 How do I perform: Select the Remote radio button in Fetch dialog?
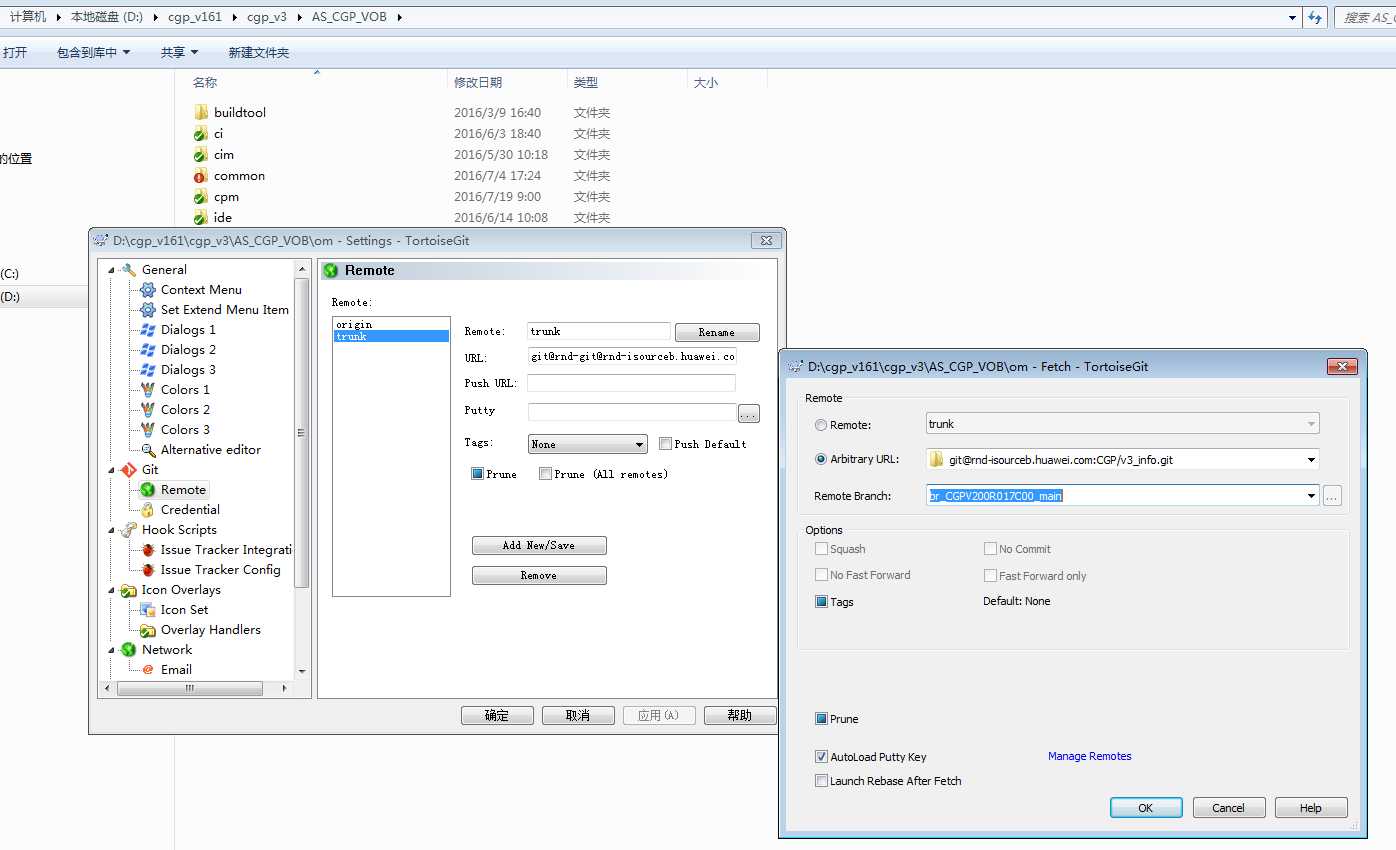pyautogui.click(x=821, y=425)
